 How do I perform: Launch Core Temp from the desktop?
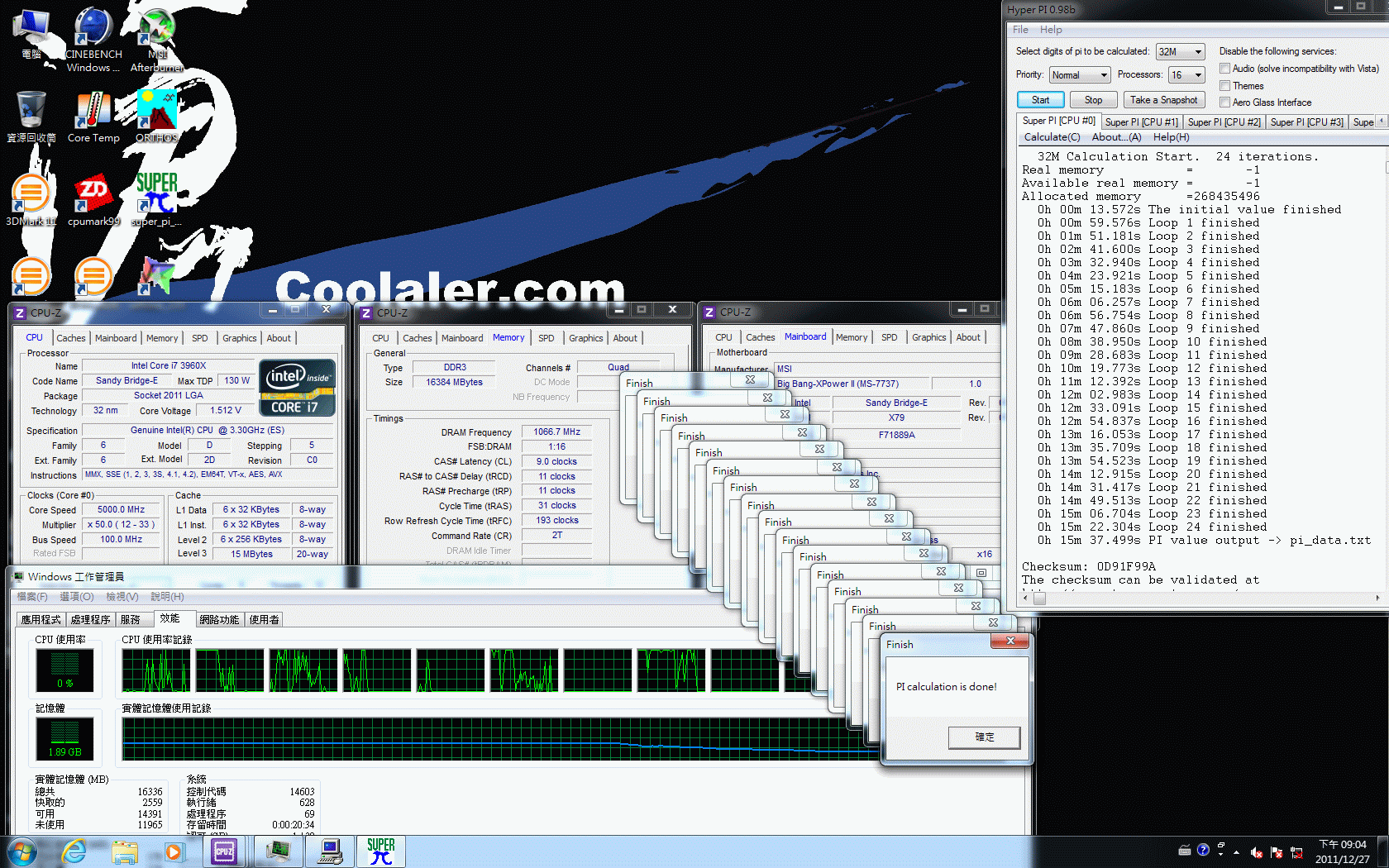pyautogui.click(x=93, y=117)
